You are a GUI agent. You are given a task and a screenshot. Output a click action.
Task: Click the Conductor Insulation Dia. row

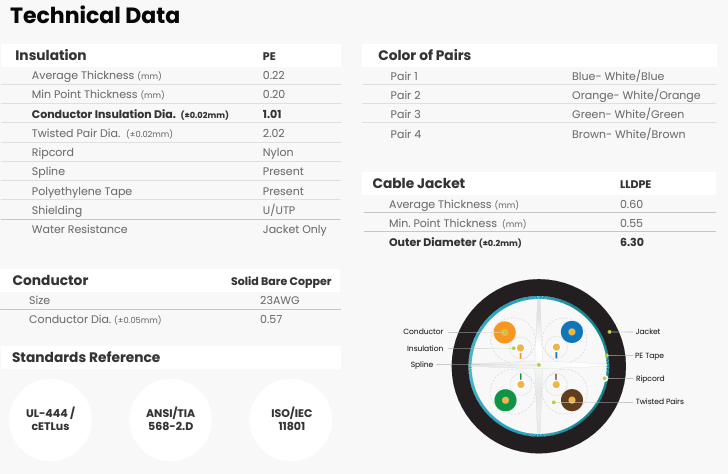[x=171, y=114]
